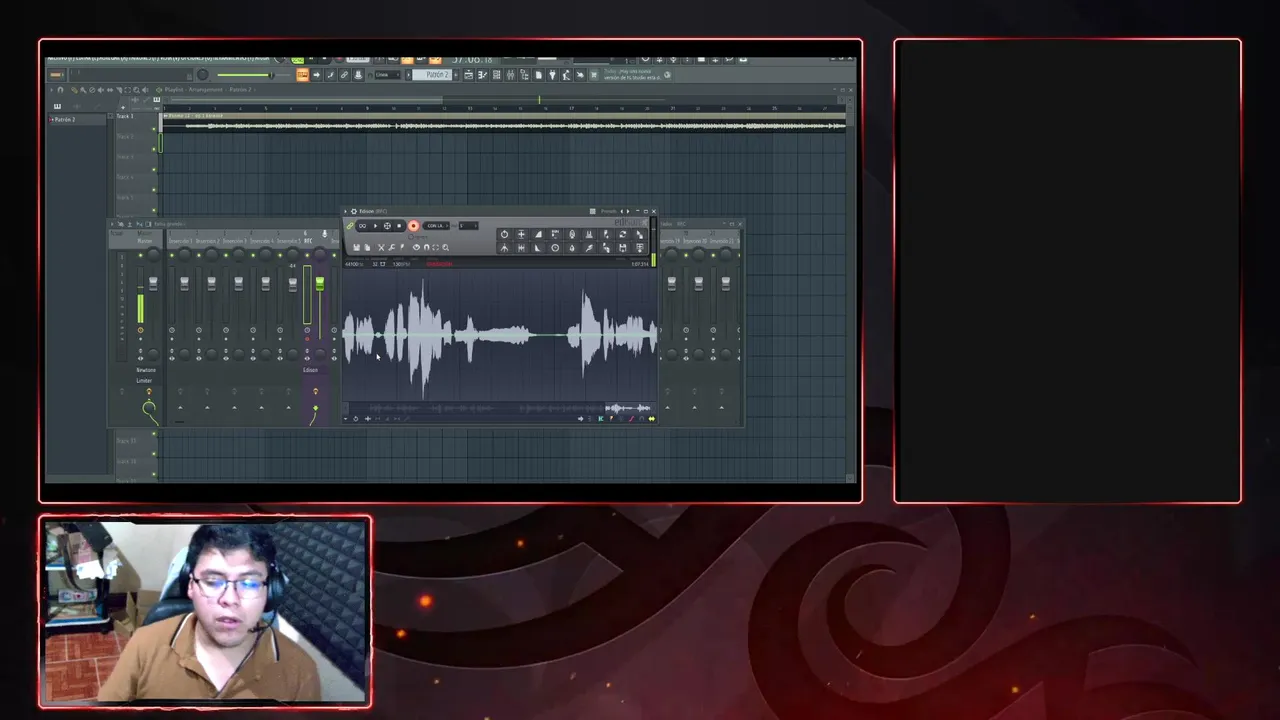Select previous Edison preset arrow
This screenshot has width=1280, height=720.
click(622, 211)
